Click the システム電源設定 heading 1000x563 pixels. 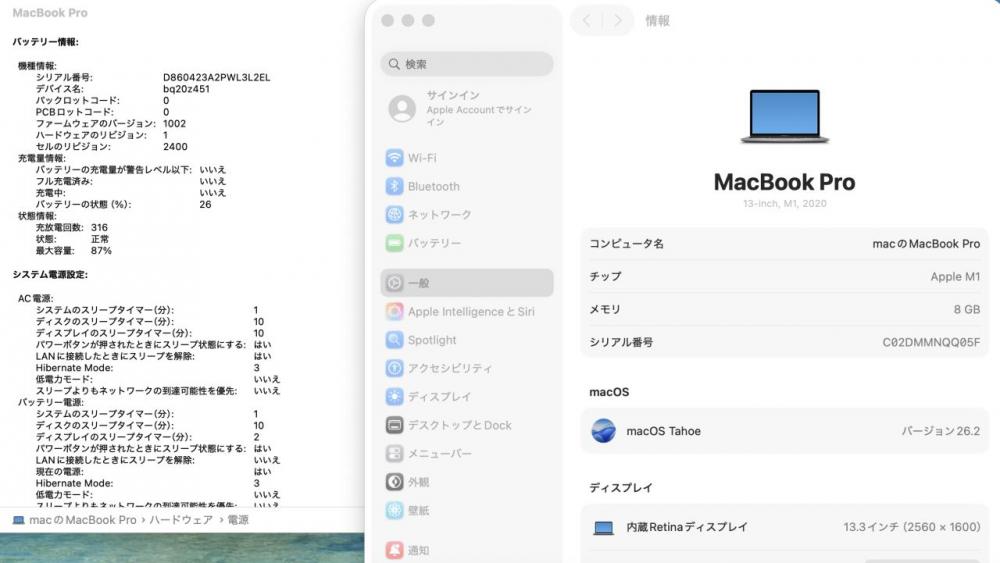[x=50, y=275]
